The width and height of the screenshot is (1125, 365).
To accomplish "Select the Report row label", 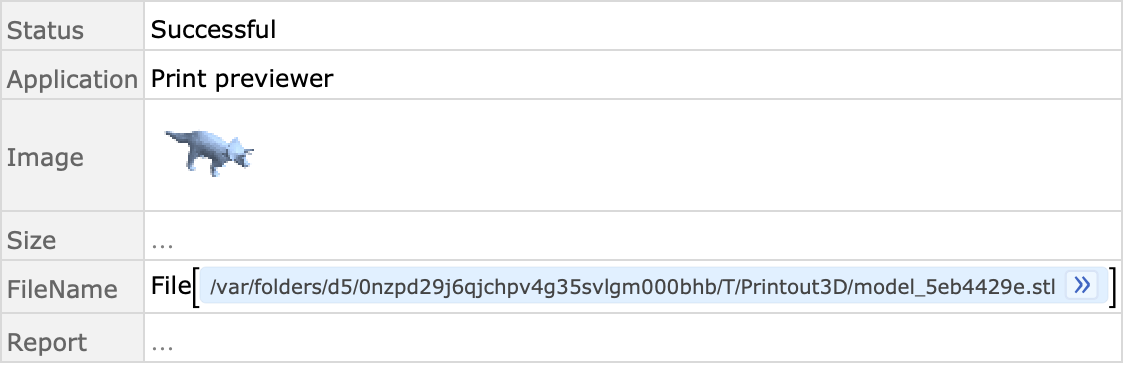I will coord(47,342).
